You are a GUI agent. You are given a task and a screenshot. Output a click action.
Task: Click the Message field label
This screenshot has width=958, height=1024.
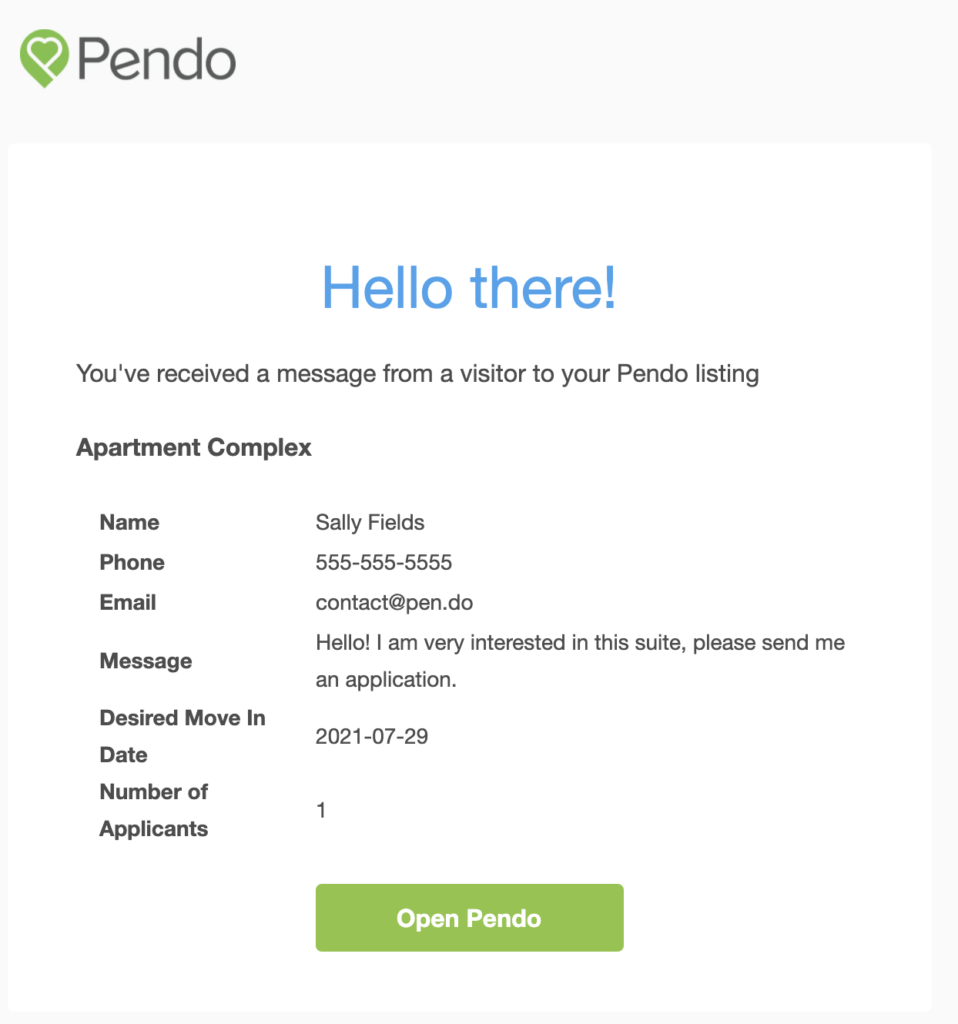pos(146,661)
